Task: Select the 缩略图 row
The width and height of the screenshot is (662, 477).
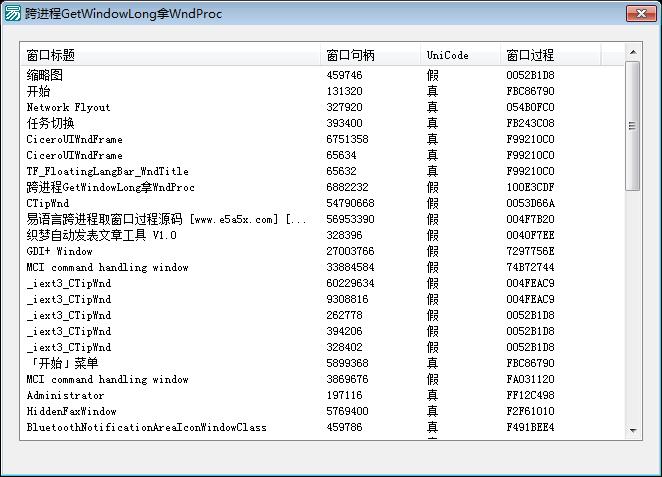Action: [x=45, y=75]
